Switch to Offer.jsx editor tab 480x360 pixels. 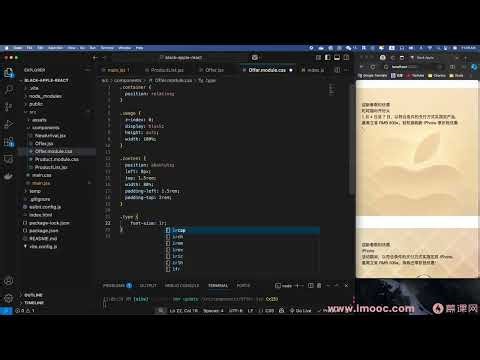click(212, 70)
